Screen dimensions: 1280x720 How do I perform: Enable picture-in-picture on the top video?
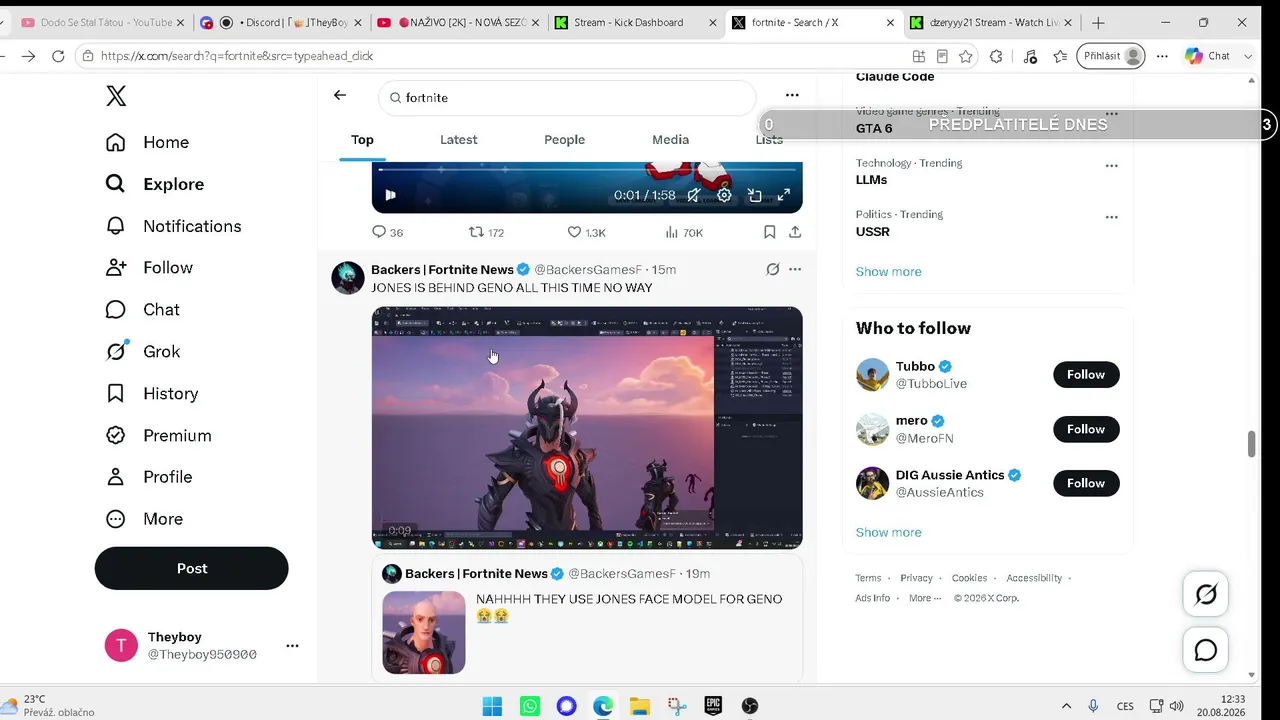click(754, 196)
